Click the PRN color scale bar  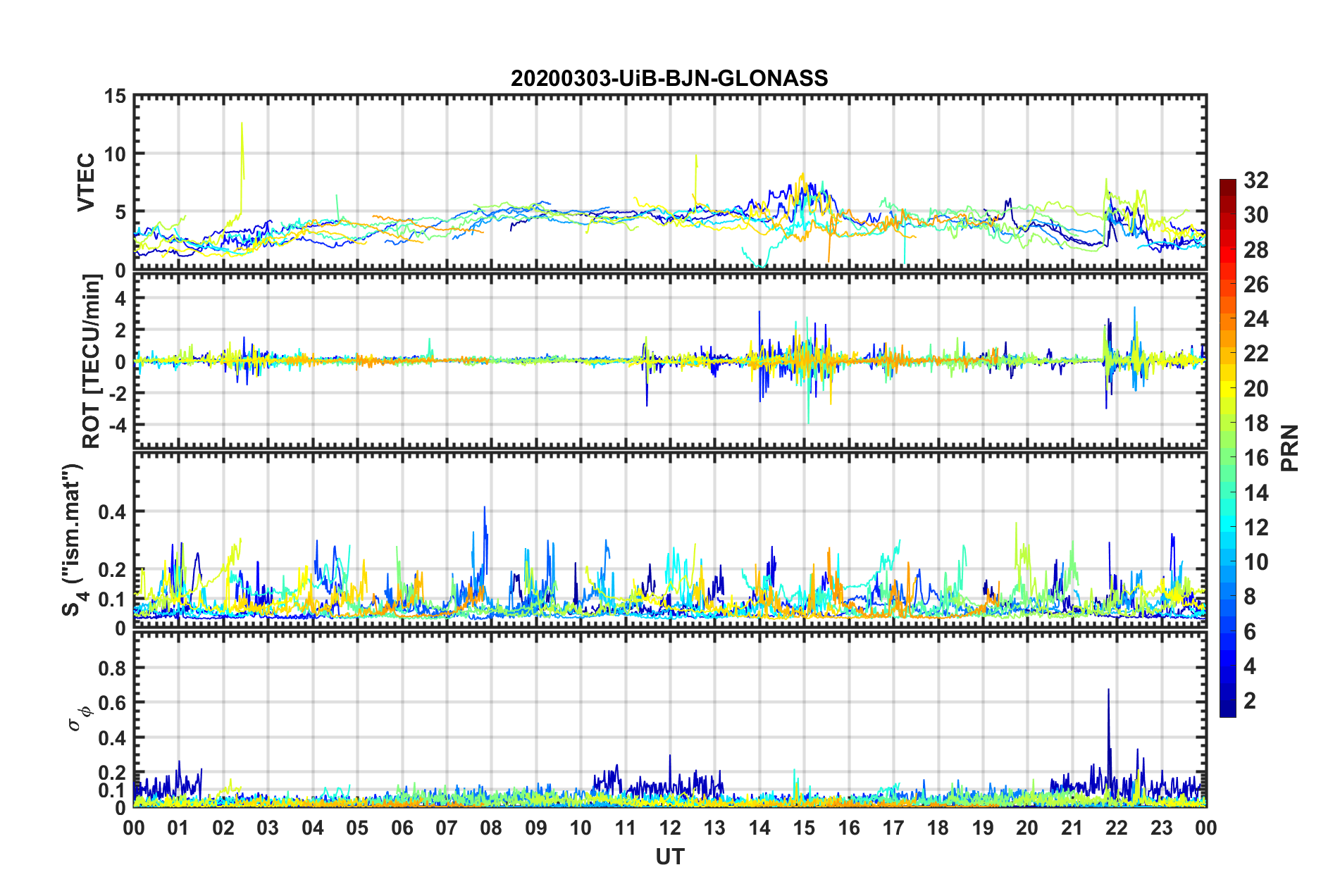pos(1228,448)
